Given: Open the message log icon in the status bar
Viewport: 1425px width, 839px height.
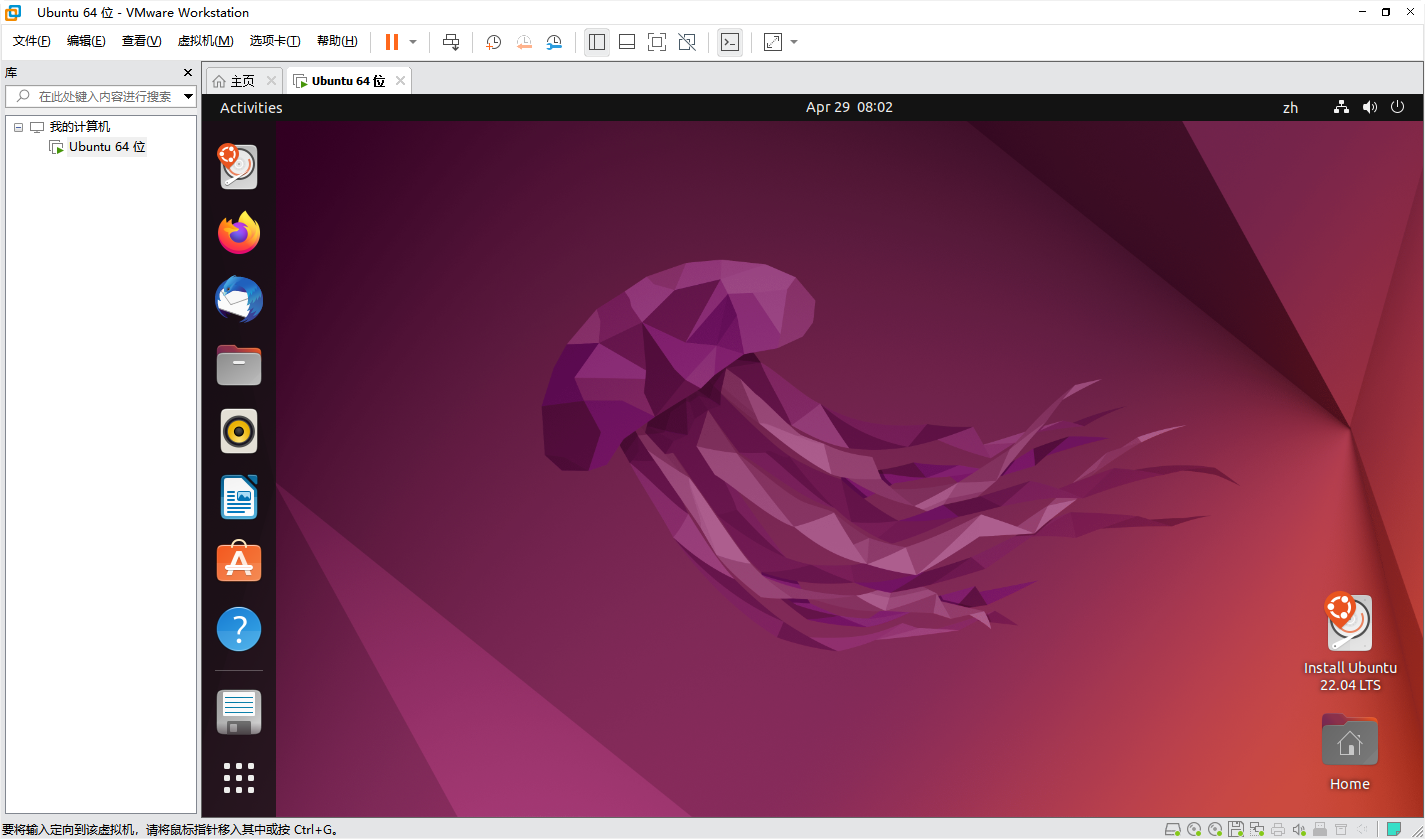Looking at the screenshot, I should coord(1393,829).
